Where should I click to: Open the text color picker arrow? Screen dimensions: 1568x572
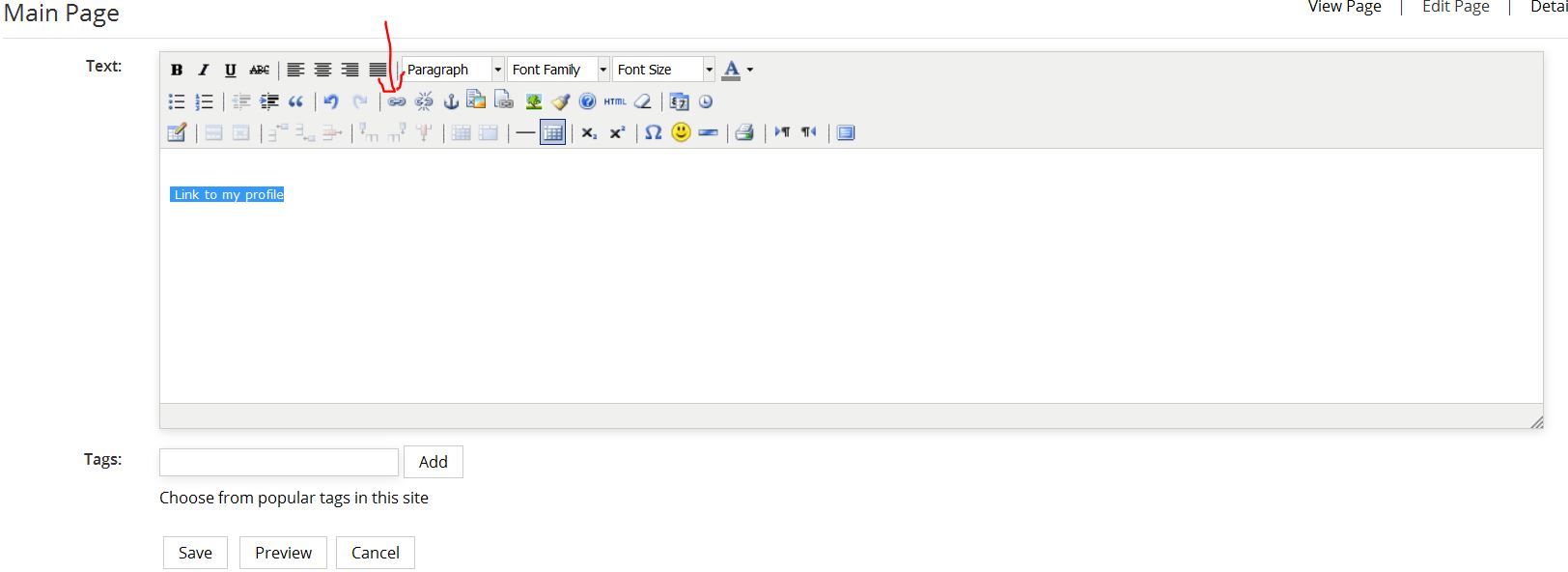750,70
